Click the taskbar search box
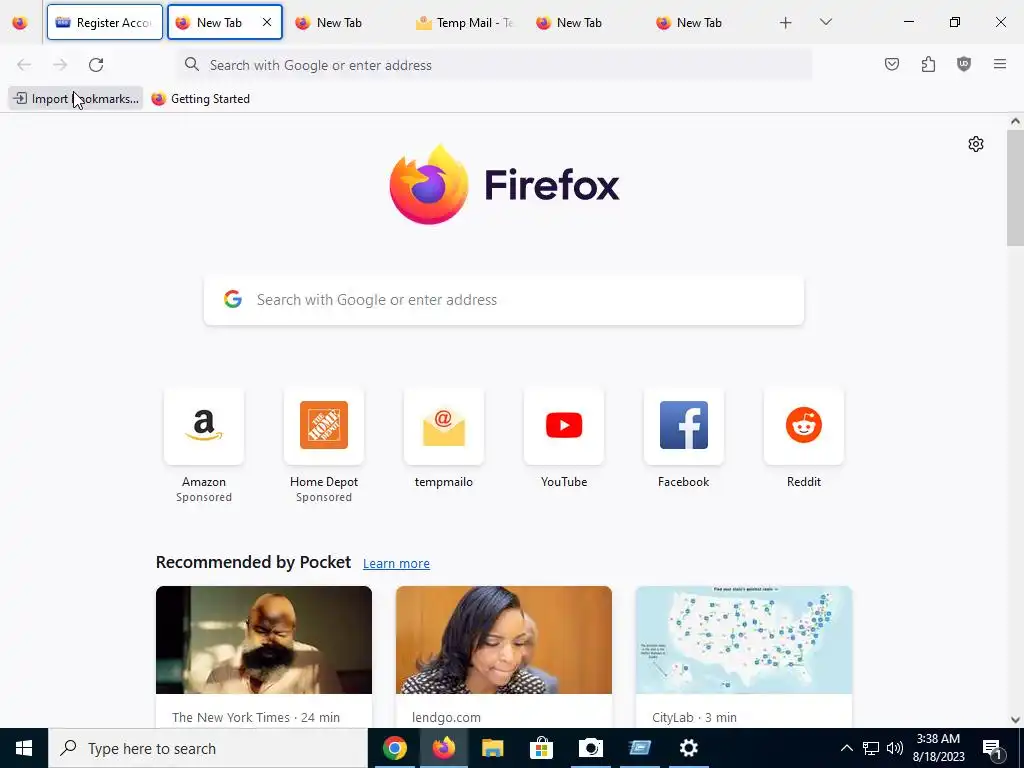This screenshot has width=1024, height=768. [208, 748]
